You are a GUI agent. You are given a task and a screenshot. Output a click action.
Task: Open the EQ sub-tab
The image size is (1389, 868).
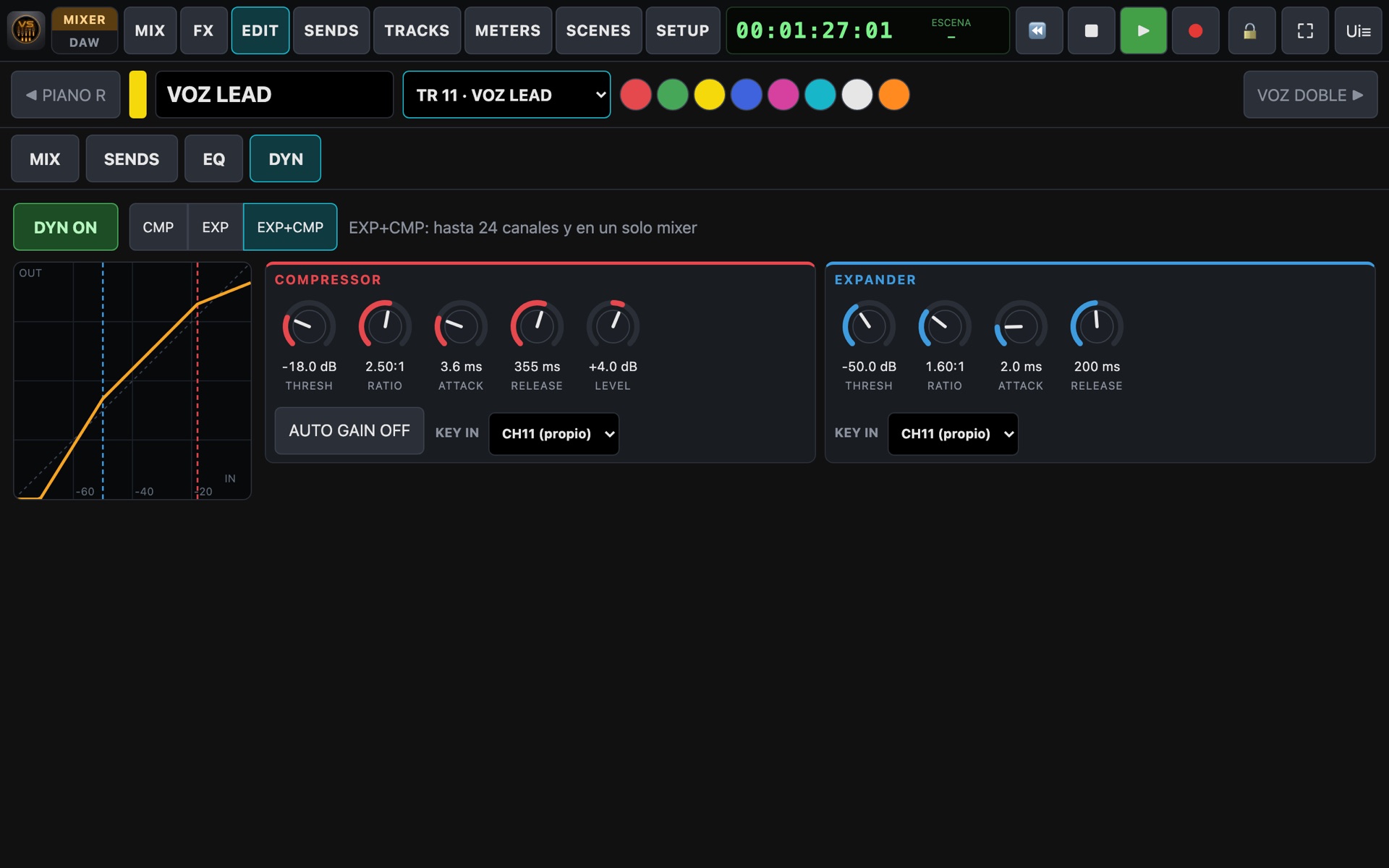(x=213, y=159)
